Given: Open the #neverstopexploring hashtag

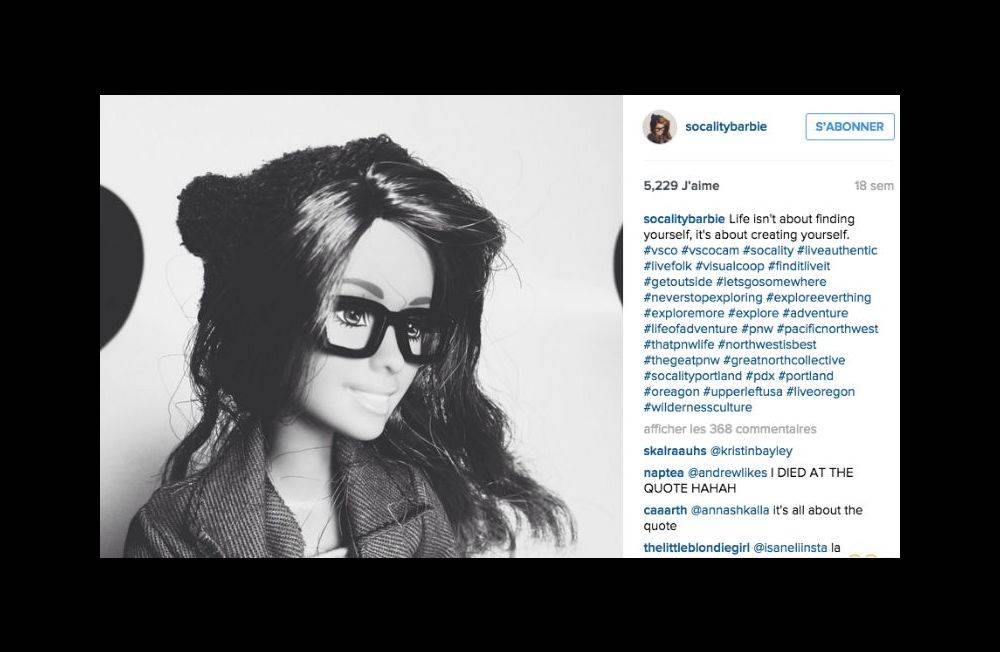Looking at the screenshot, I should 703,297.
